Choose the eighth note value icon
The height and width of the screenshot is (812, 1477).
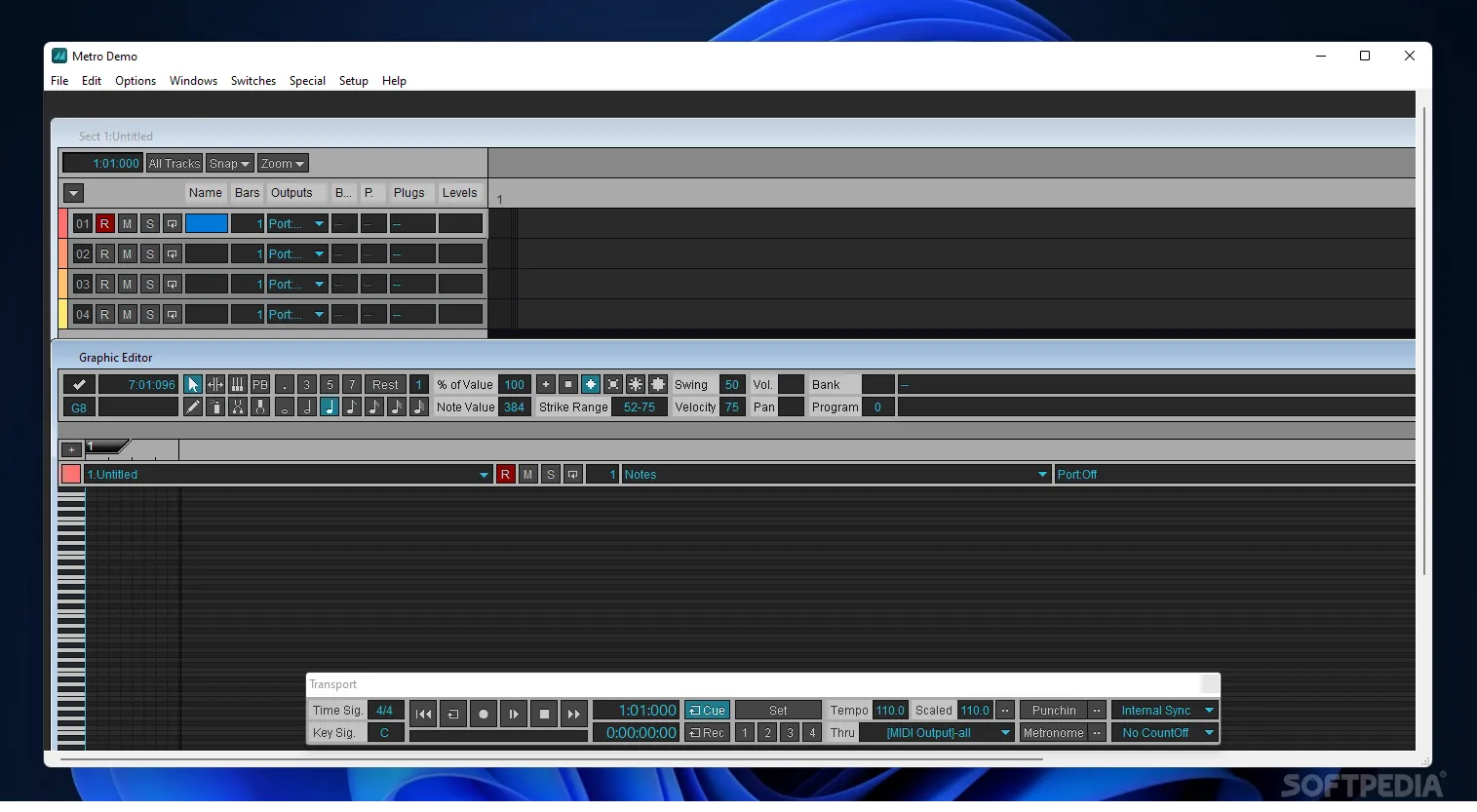pos(351,406)
